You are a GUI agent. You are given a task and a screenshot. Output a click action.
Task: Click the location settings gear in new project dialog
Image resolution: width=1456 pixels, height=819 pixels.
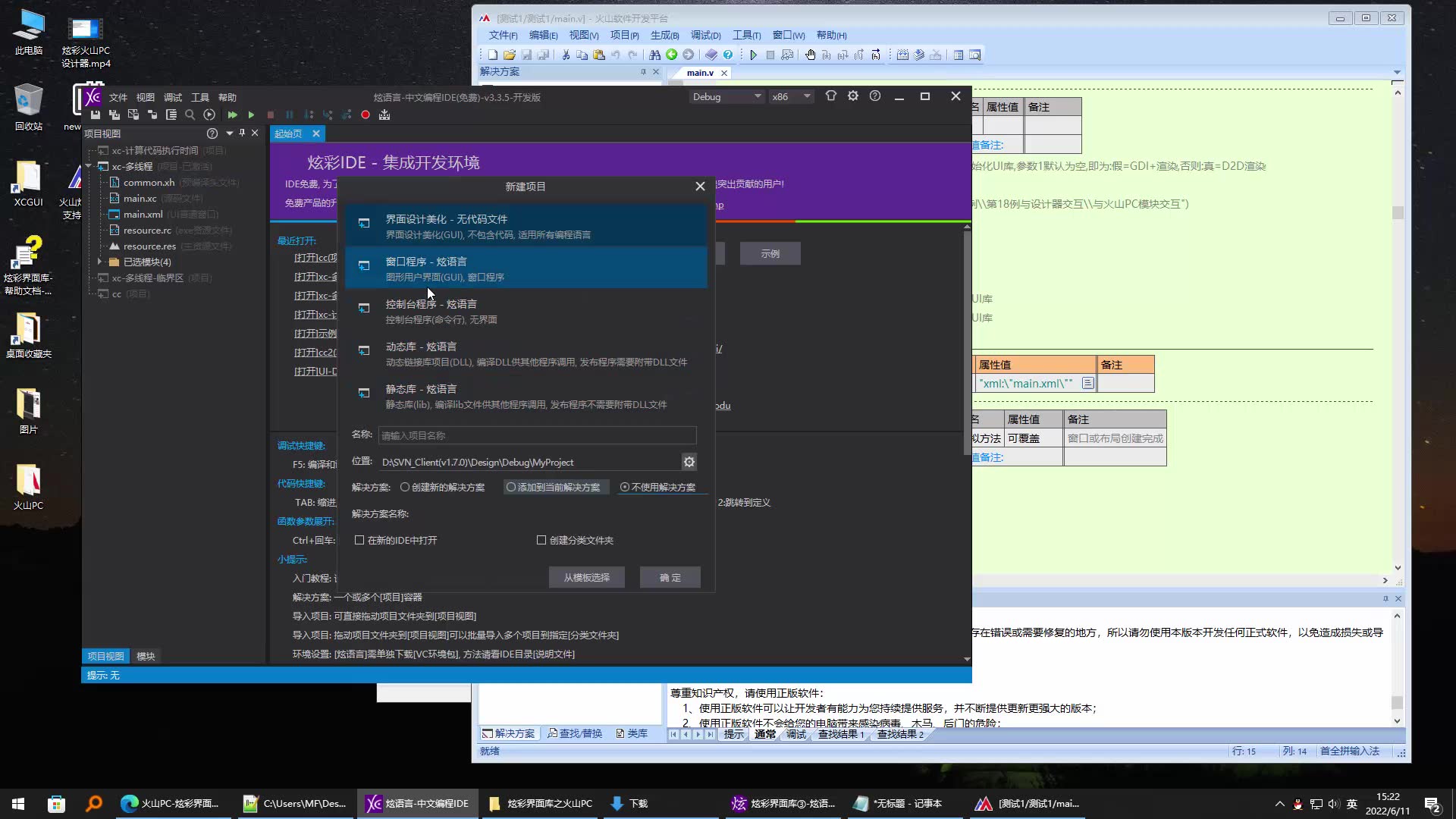click(689, 462)
